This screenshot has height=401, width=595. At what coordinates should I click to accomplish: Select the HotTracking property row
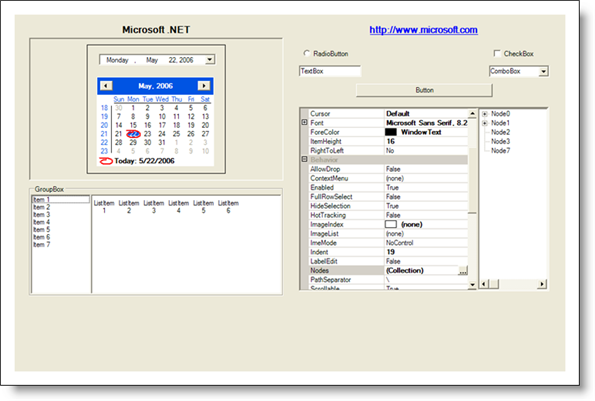click(389, 215)
